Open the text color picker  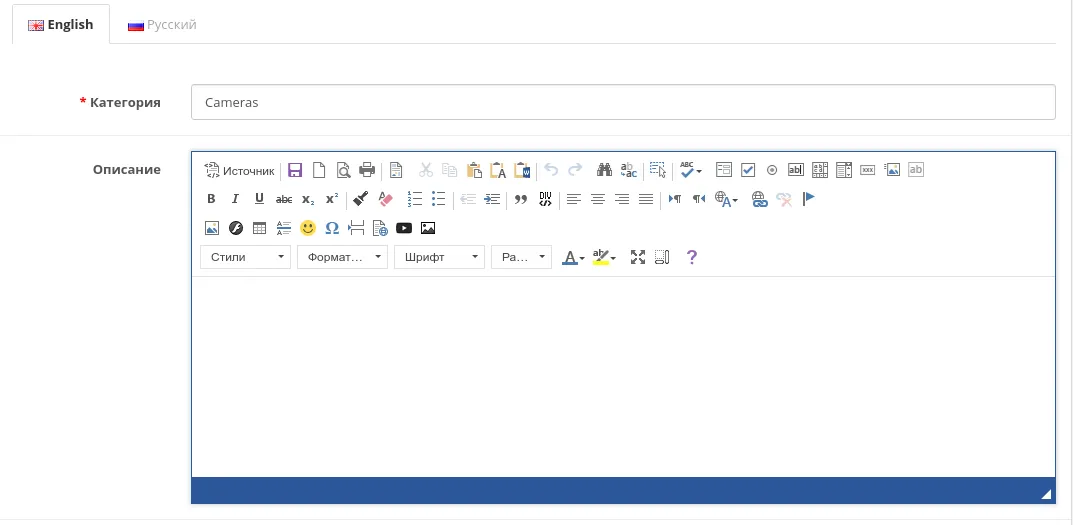(x=573, y=257)
